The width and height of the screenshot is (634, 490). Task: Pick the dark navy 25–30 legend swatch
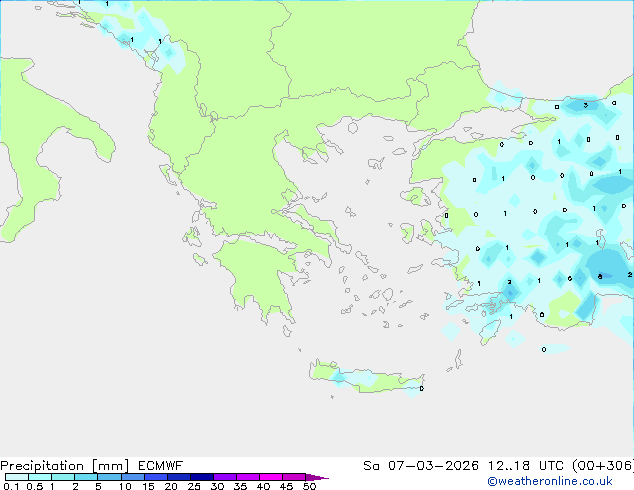pos(202,477)
